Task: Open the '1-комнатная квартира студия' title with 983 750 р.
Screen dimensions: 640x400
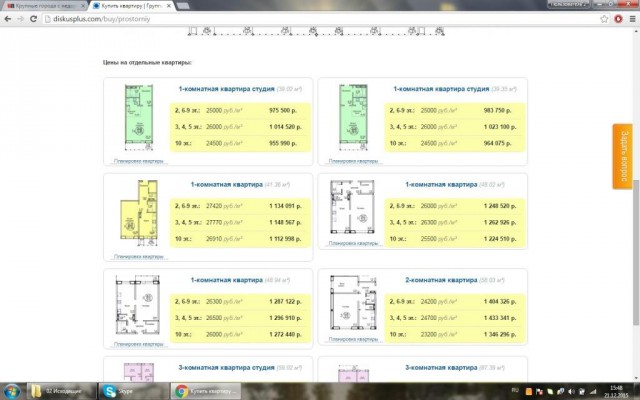Action: coord(441,89)
